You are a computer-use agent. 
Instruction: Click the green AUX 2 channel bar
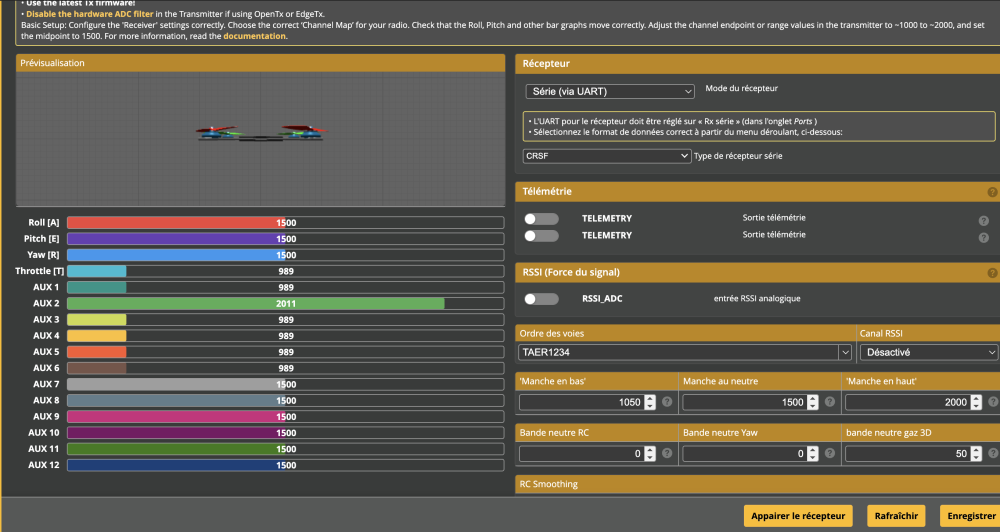pyautogui.click(x=255, y=303)
